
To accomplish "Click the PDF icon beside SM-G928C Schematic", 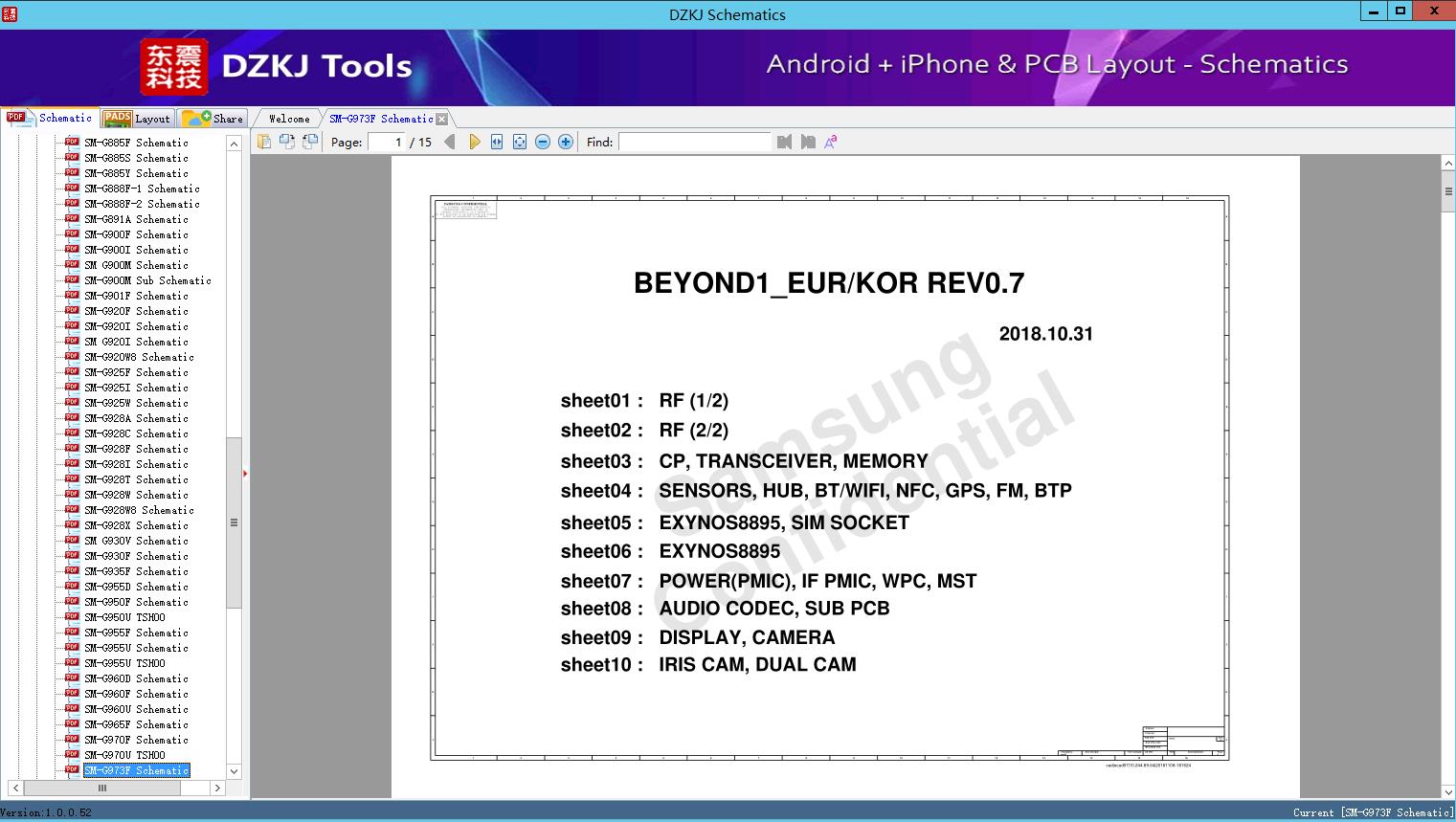I will tap(72, 433).
